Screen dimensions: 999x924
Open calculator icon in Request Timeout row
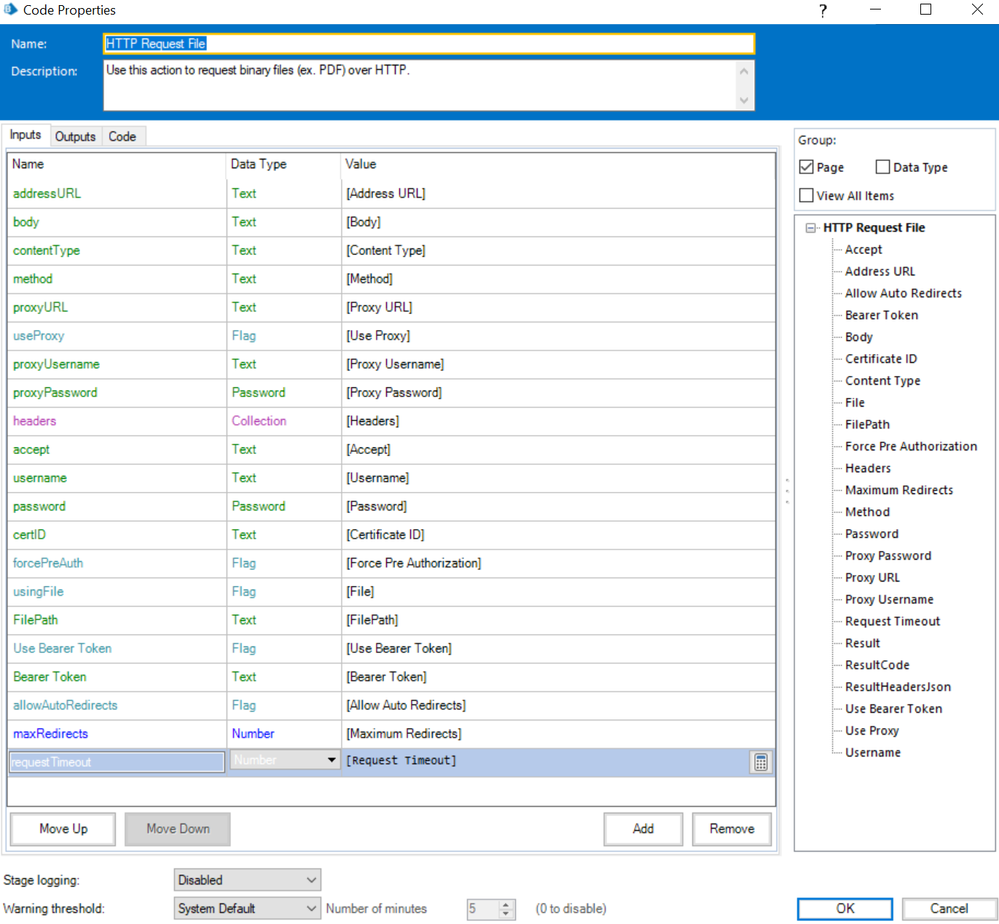[761, 762]
